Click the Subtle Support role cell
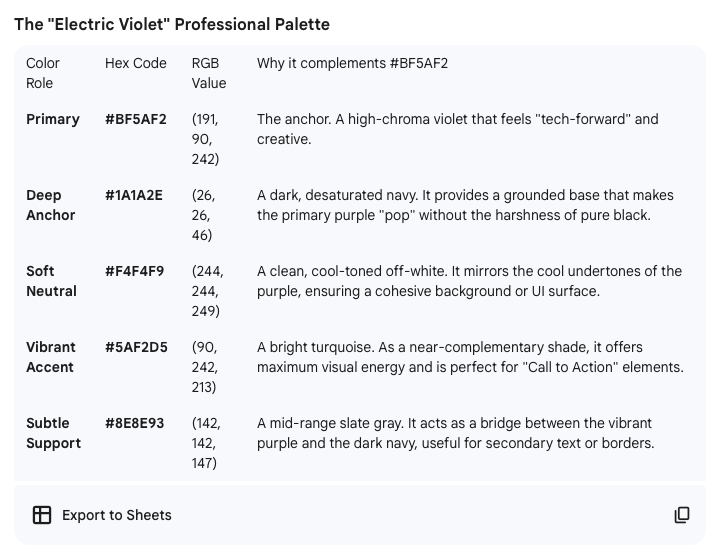 [53, 433]
